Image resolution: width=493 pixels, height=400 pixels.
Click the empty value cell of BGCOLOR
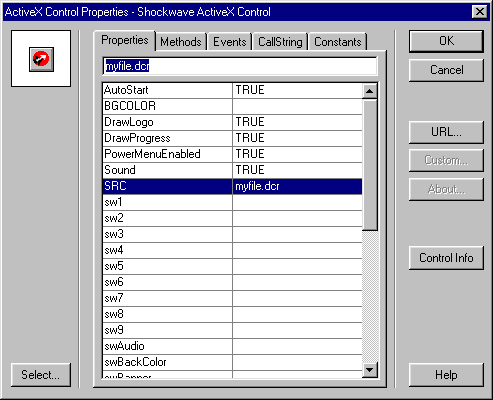[x=297, y=106]
